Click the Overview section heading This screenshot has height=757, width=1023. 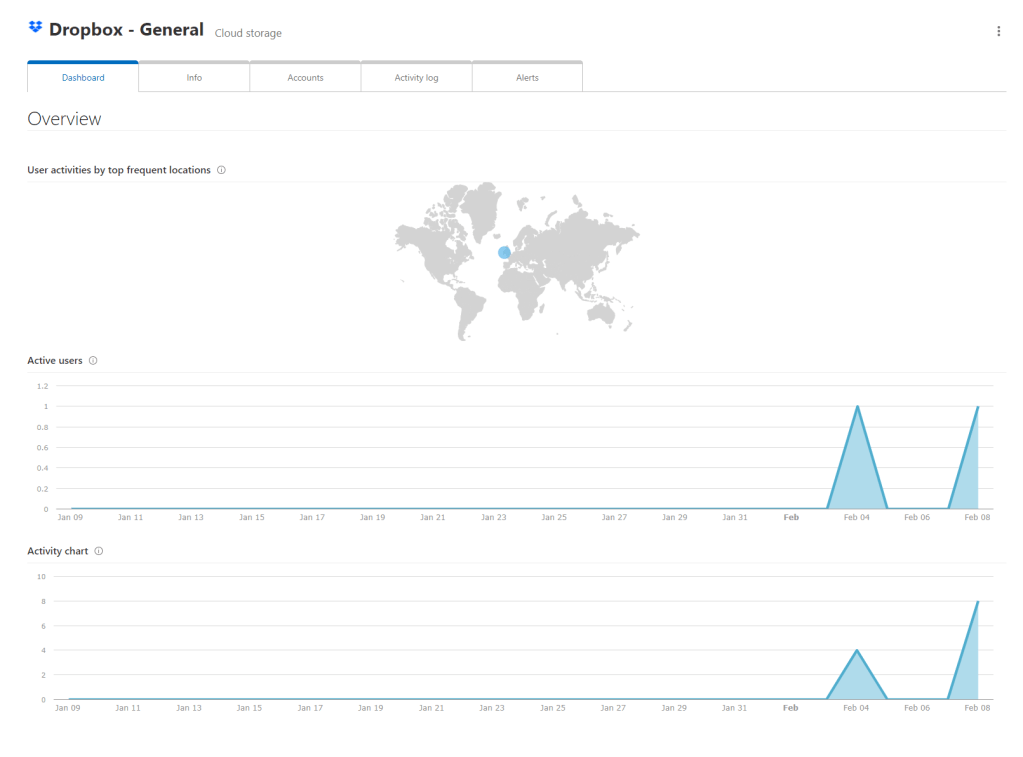(64, 119)
